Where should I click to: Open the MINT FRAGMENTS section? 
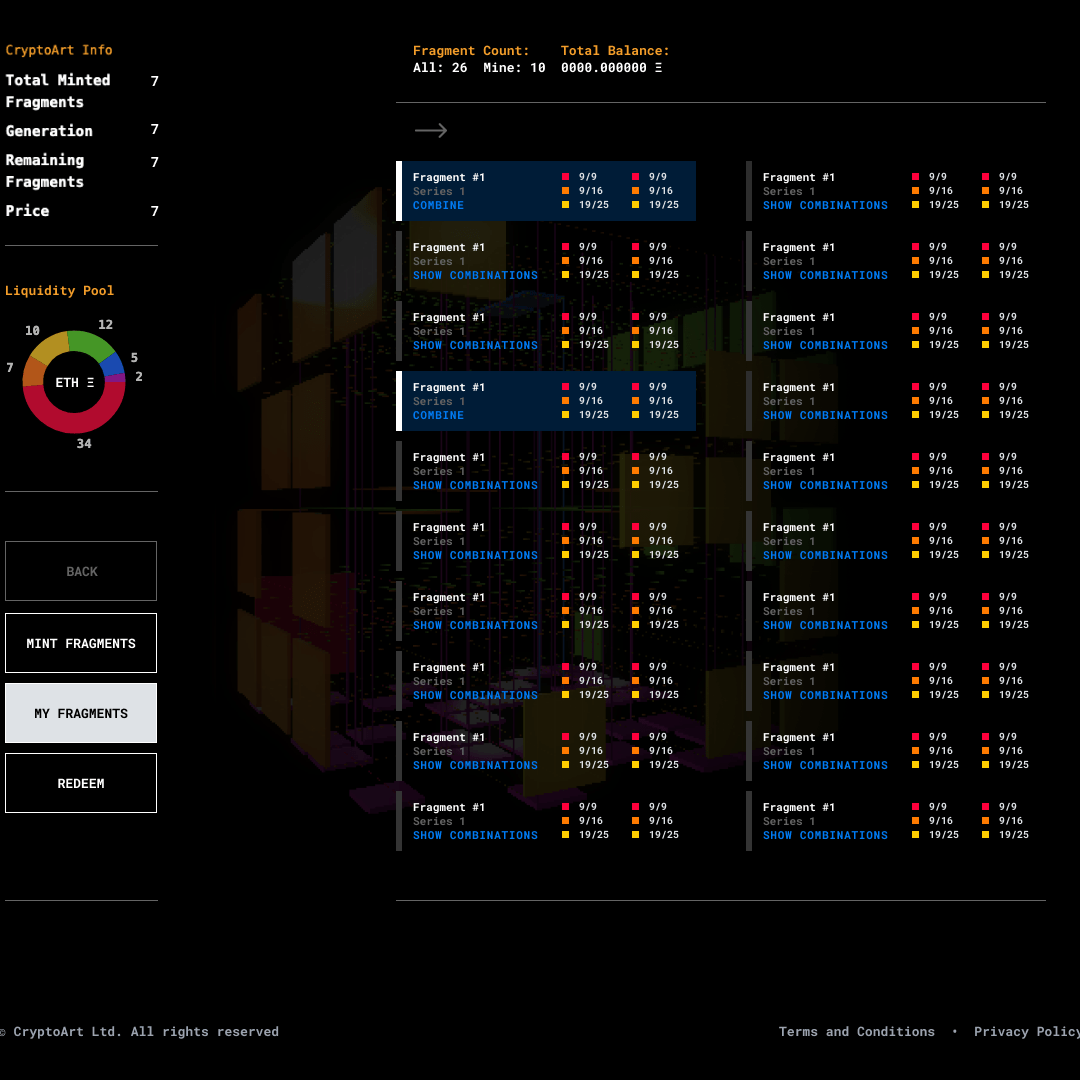(81, 643)
